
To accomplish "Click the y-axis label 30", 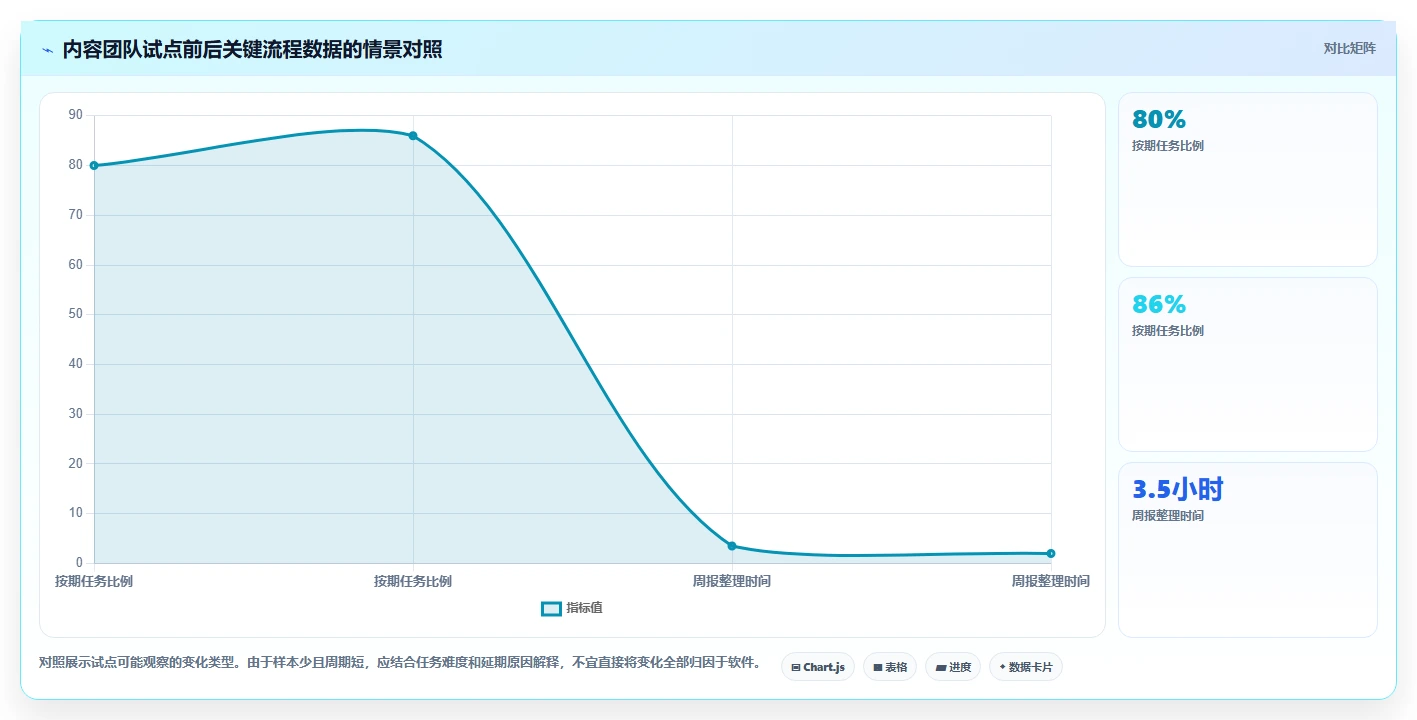I will (76, 414).
